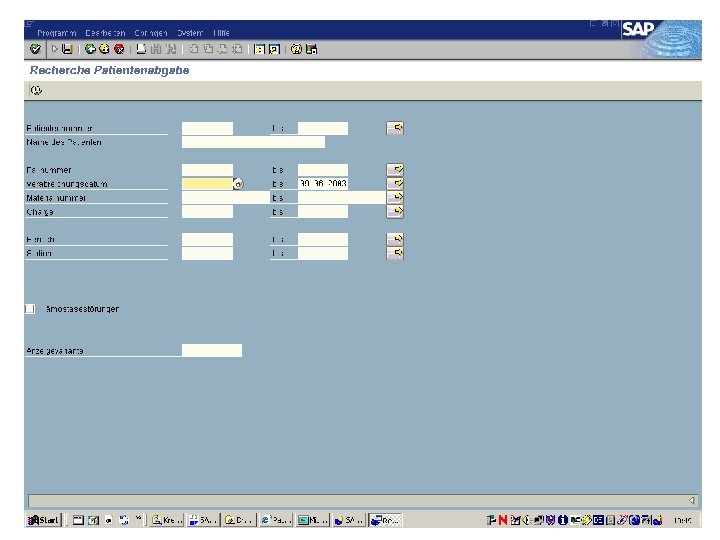Click the Find Next icon
Image resolution: width=720 pixels, height=540 pixels.
171,49
